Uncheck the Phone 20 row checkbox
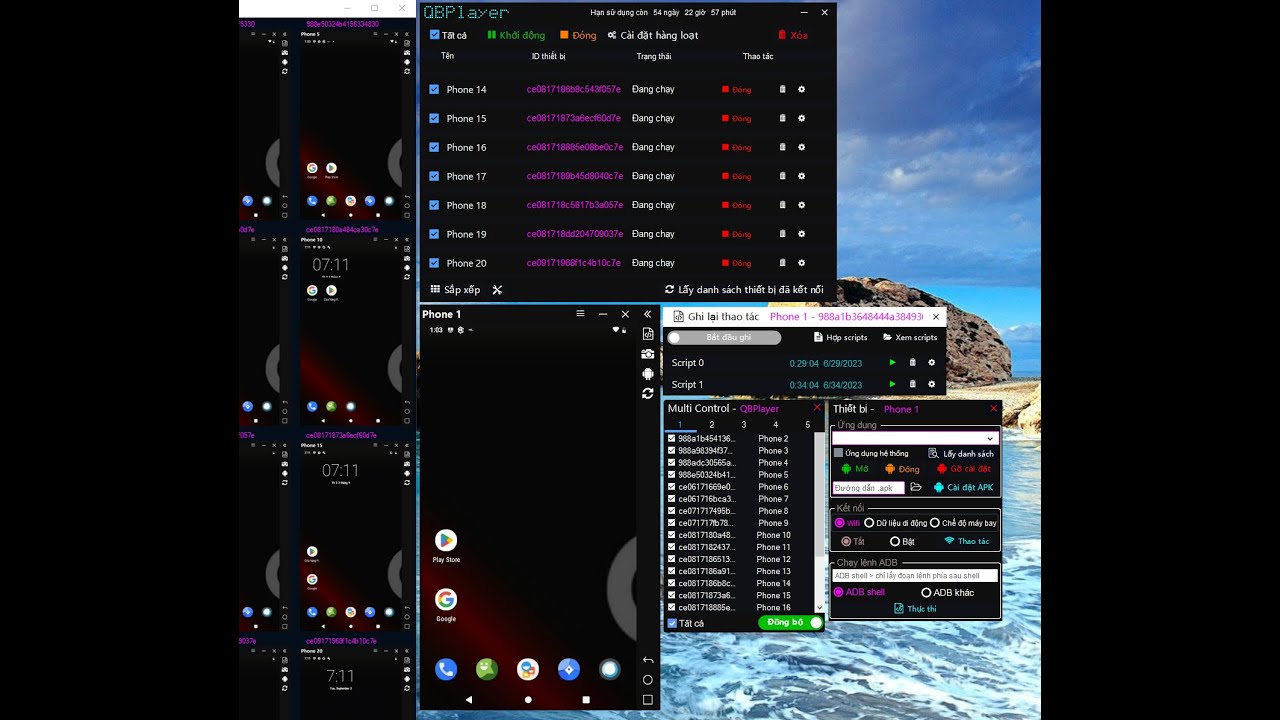 pos(434,263)
